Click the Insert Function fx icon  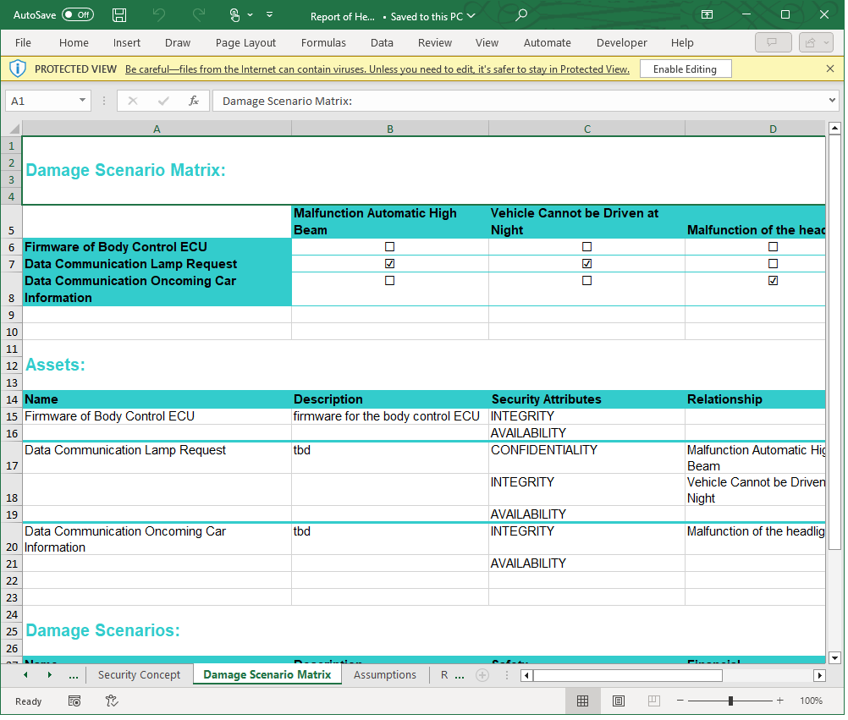(x=195, y=101)
